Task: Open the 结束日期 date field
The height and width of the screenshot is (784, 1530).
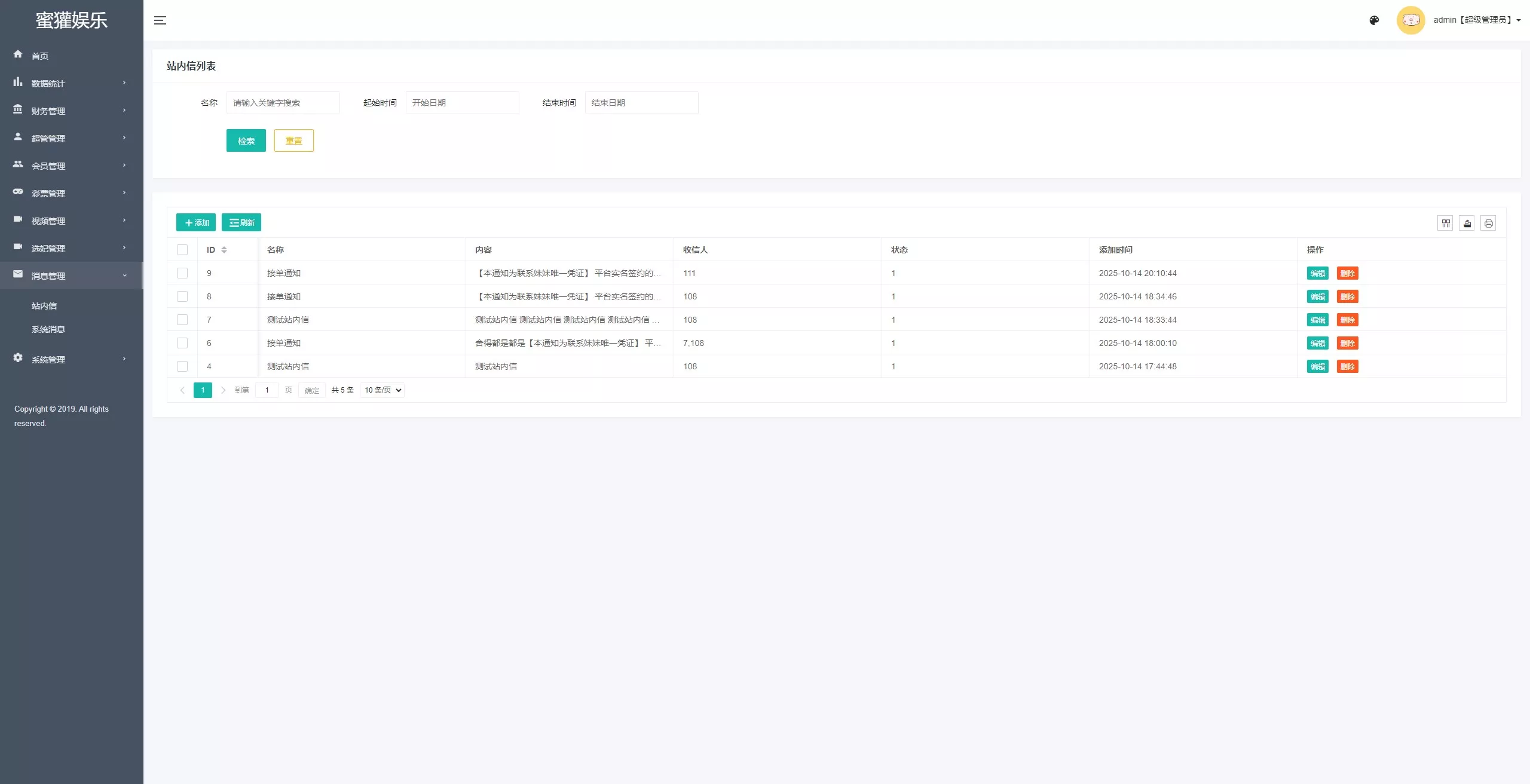Action: pyautogui.click(x=641, y=103)
